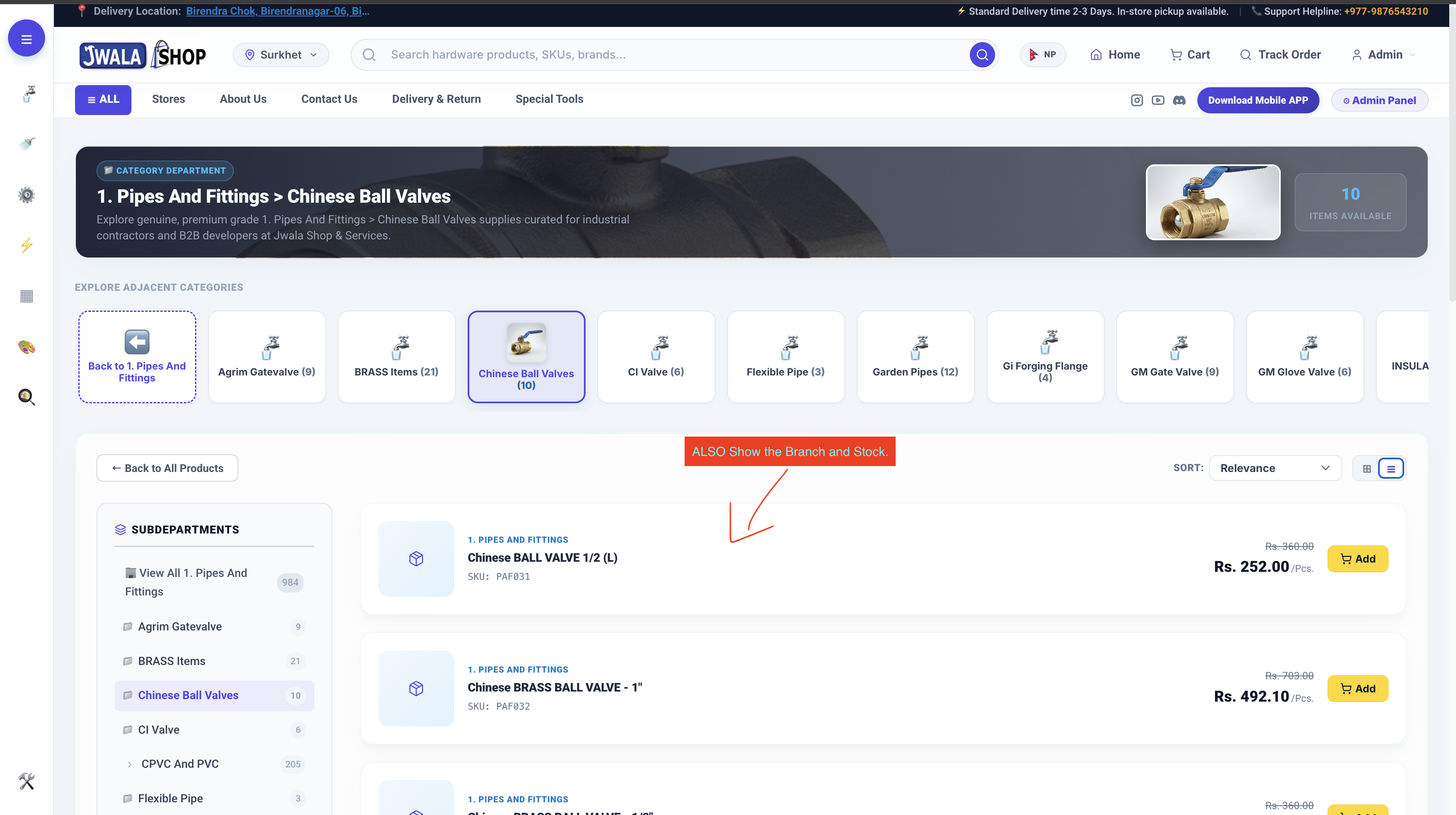
Task: Open the YouTube social icon
Action: 1158,100
